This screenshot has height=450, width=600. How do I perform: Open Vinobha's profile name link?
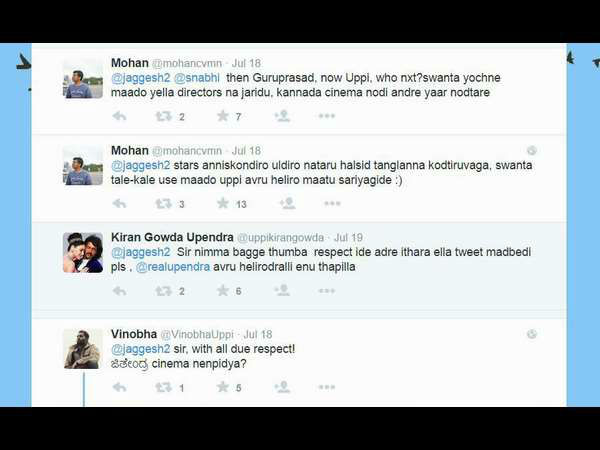(x=134, y=334)
